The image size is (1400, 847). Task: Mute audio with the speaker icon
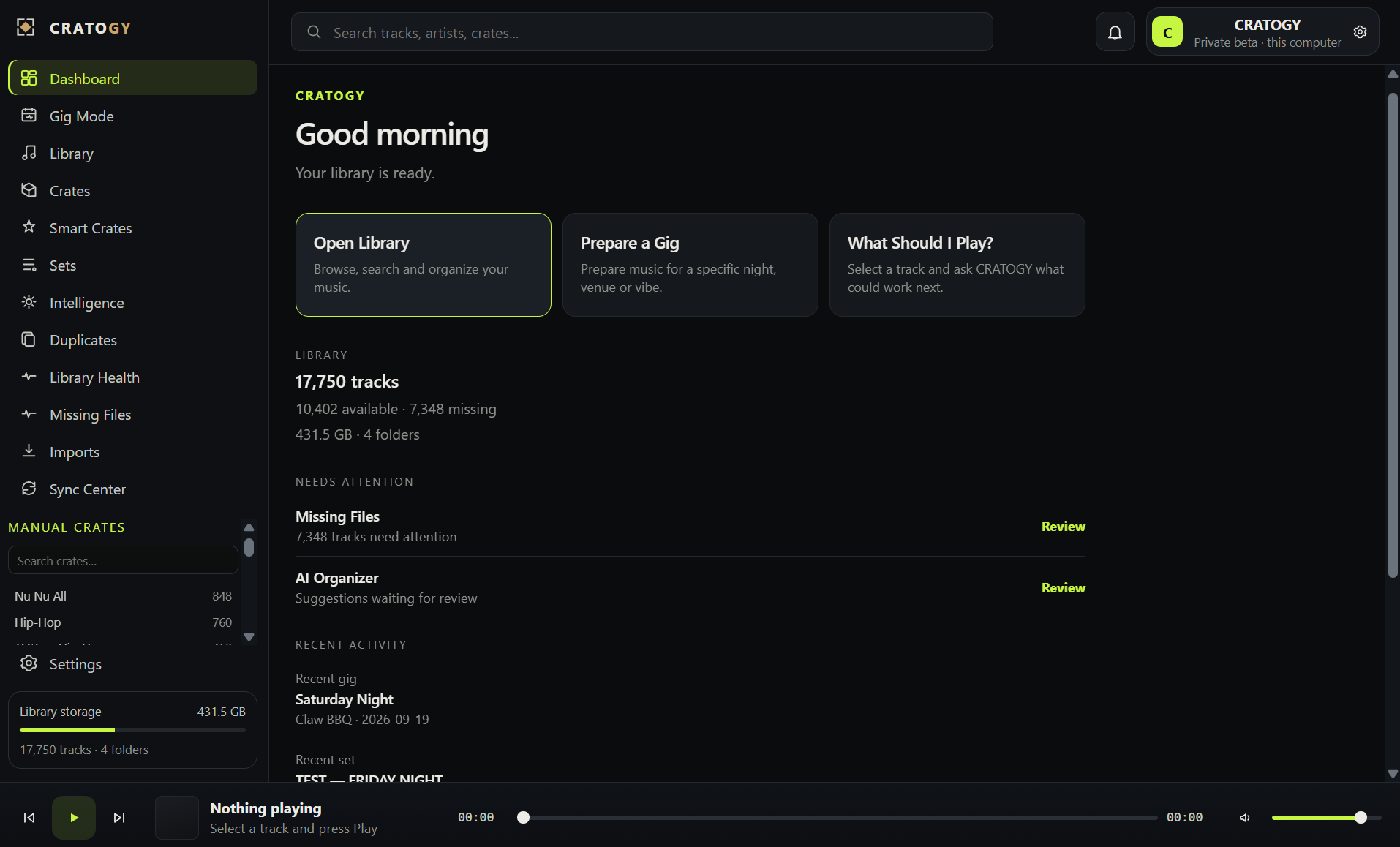[x=1244, y=818]
